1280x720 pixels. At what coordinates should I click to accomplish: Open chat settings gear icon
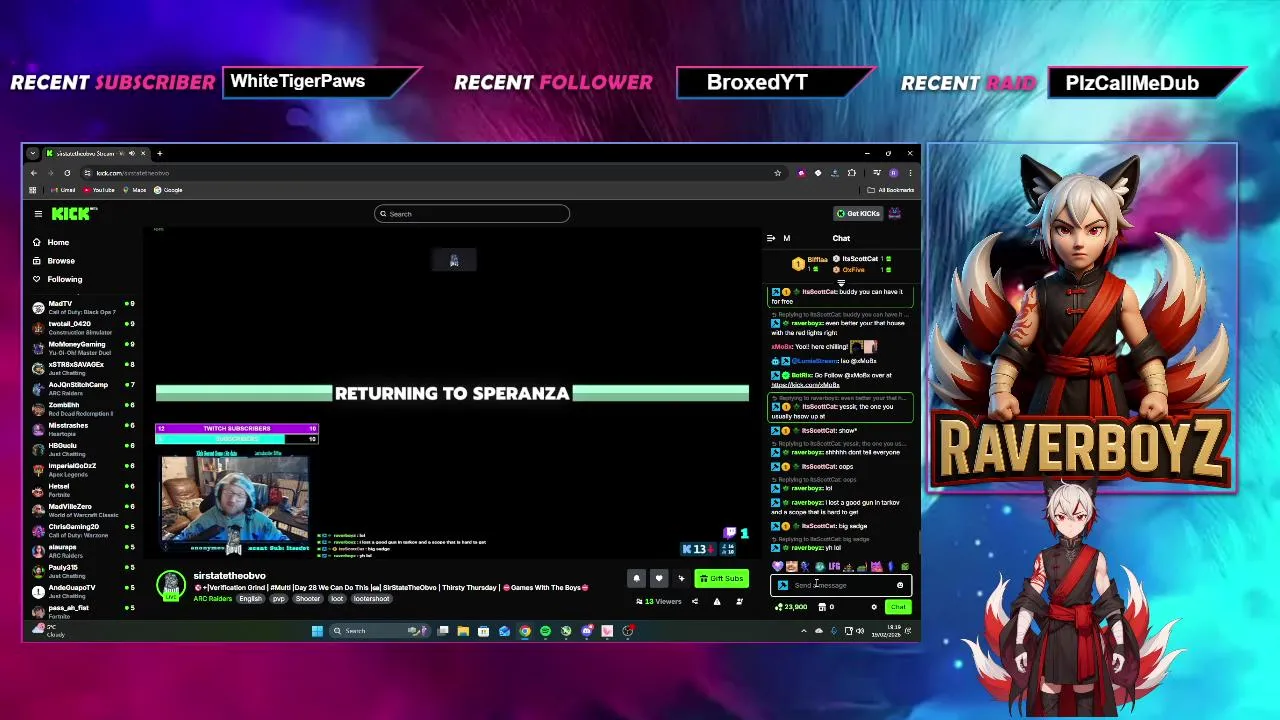[x=874, y=607]
